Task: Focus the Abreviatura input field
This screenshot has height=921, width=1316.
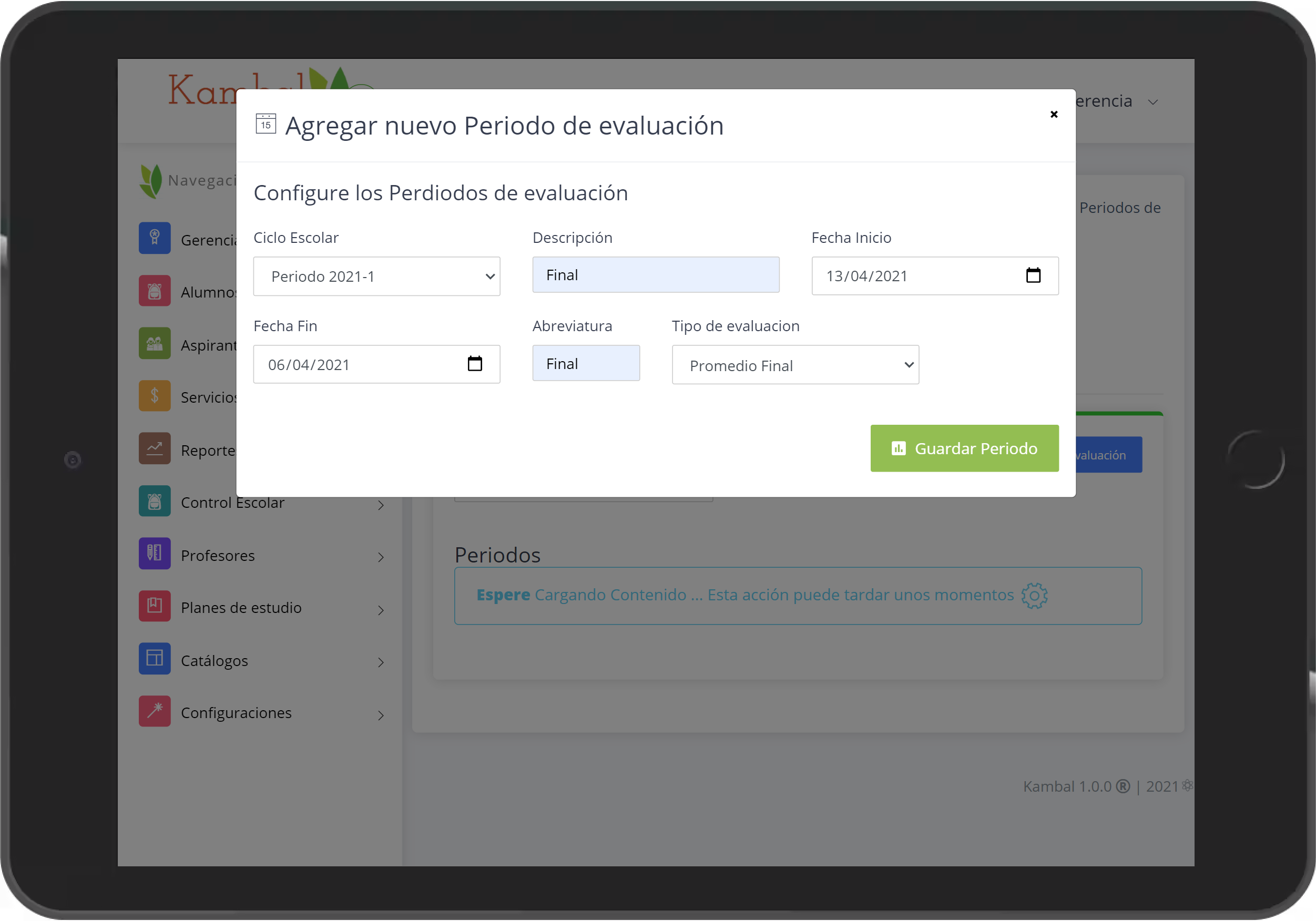Action: click(x=586, y=363)
